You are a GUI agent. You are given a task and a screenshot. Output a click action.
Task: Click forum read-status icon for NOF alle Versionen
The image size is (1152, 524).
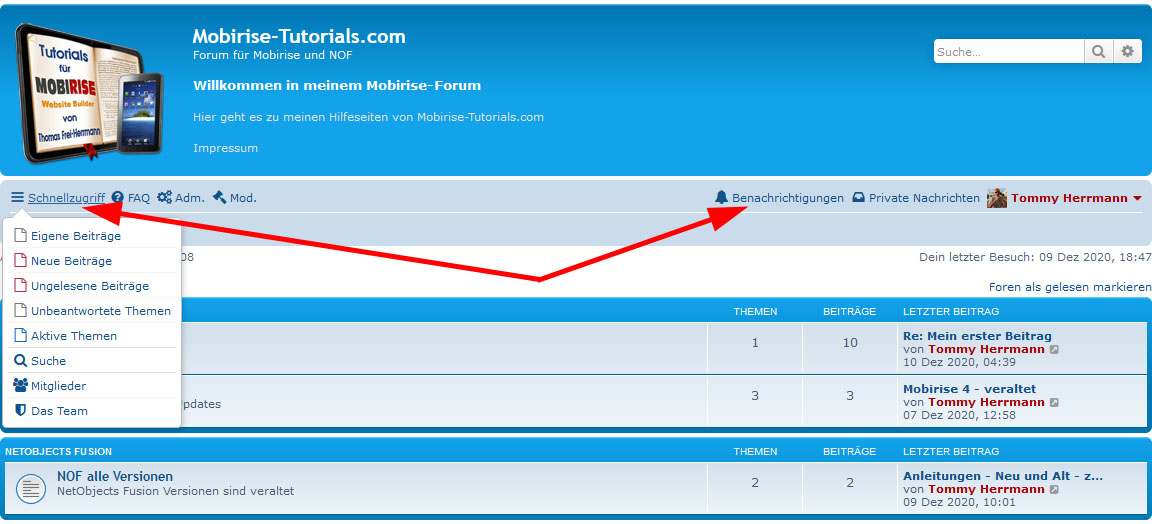click(31, 488)
